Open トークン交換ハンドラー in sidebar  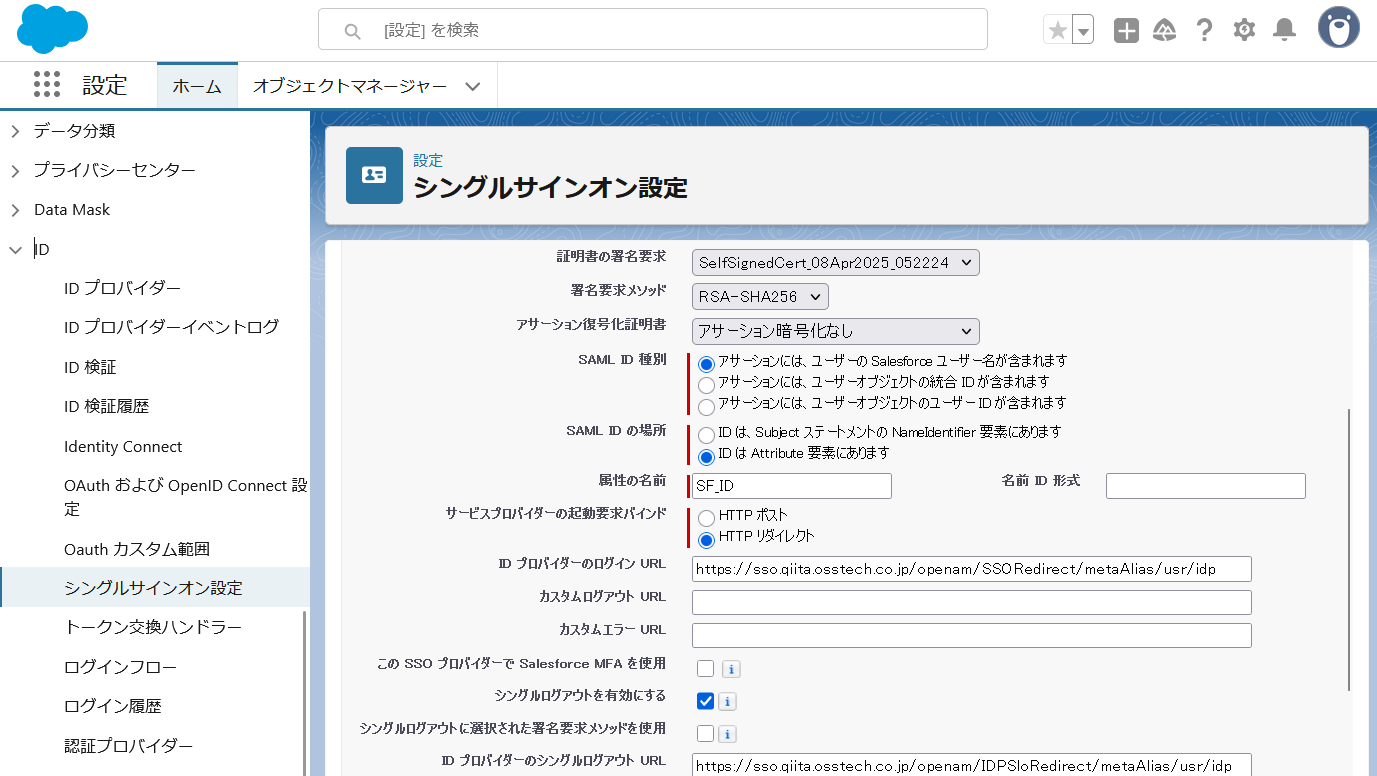(x=153, y=627)
